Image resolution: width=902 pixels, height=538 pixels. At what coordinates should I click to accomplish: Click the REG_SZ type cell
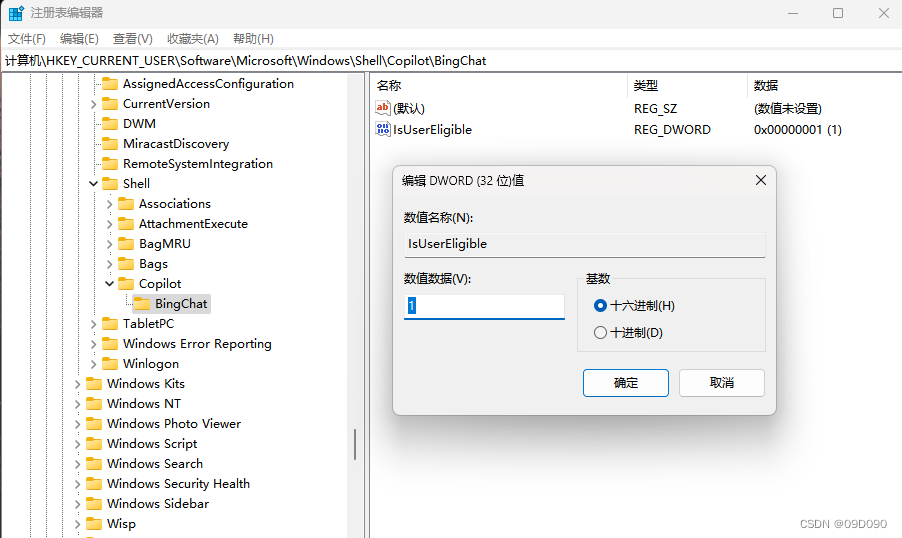655,108
